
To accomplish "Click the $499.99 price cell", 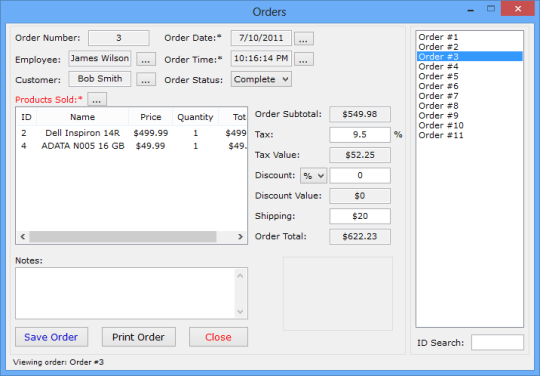I will 151,133.
